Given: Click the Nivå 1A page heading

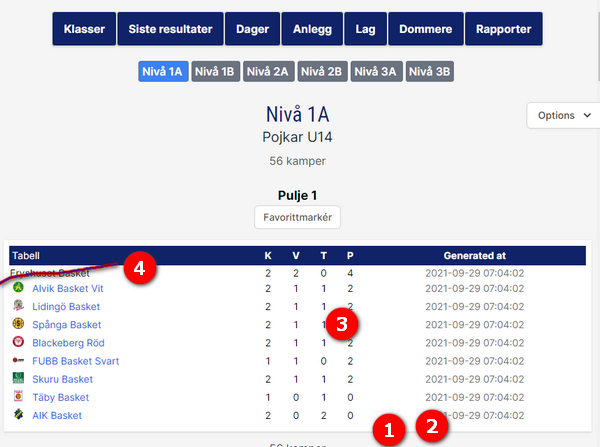Looking at the screenshot, I should point(297,114).
